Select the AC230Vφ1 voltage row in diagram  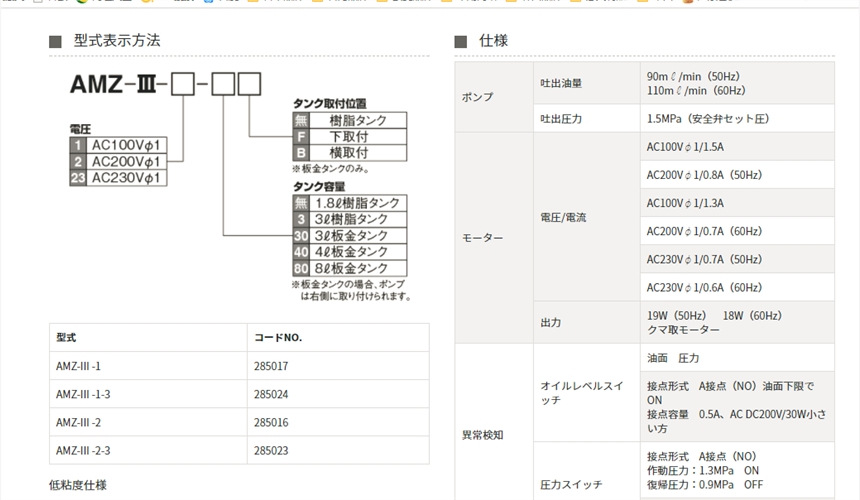point(130,178)
